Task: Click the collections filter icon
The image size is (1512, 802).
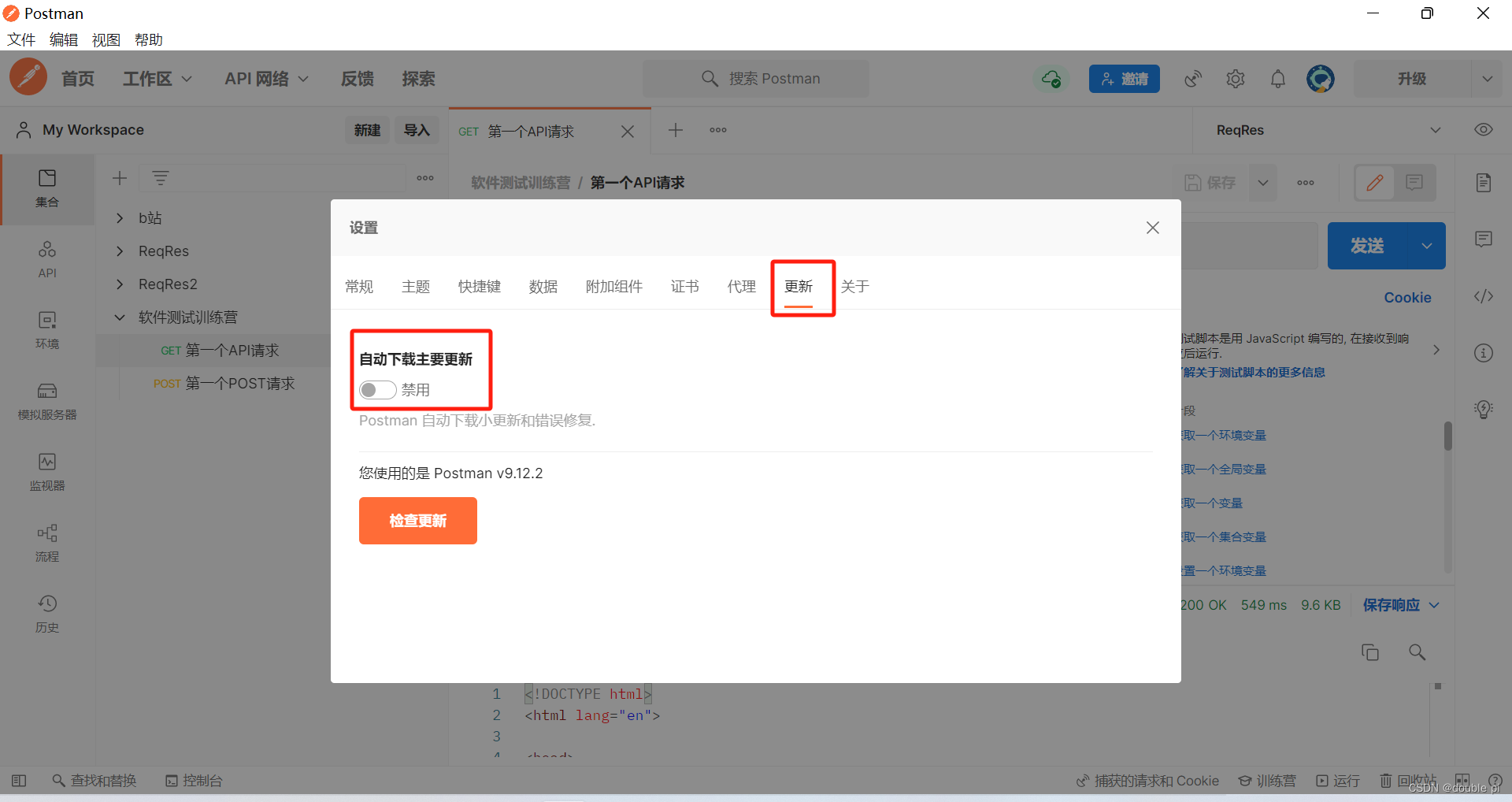Action: point(161,178)
